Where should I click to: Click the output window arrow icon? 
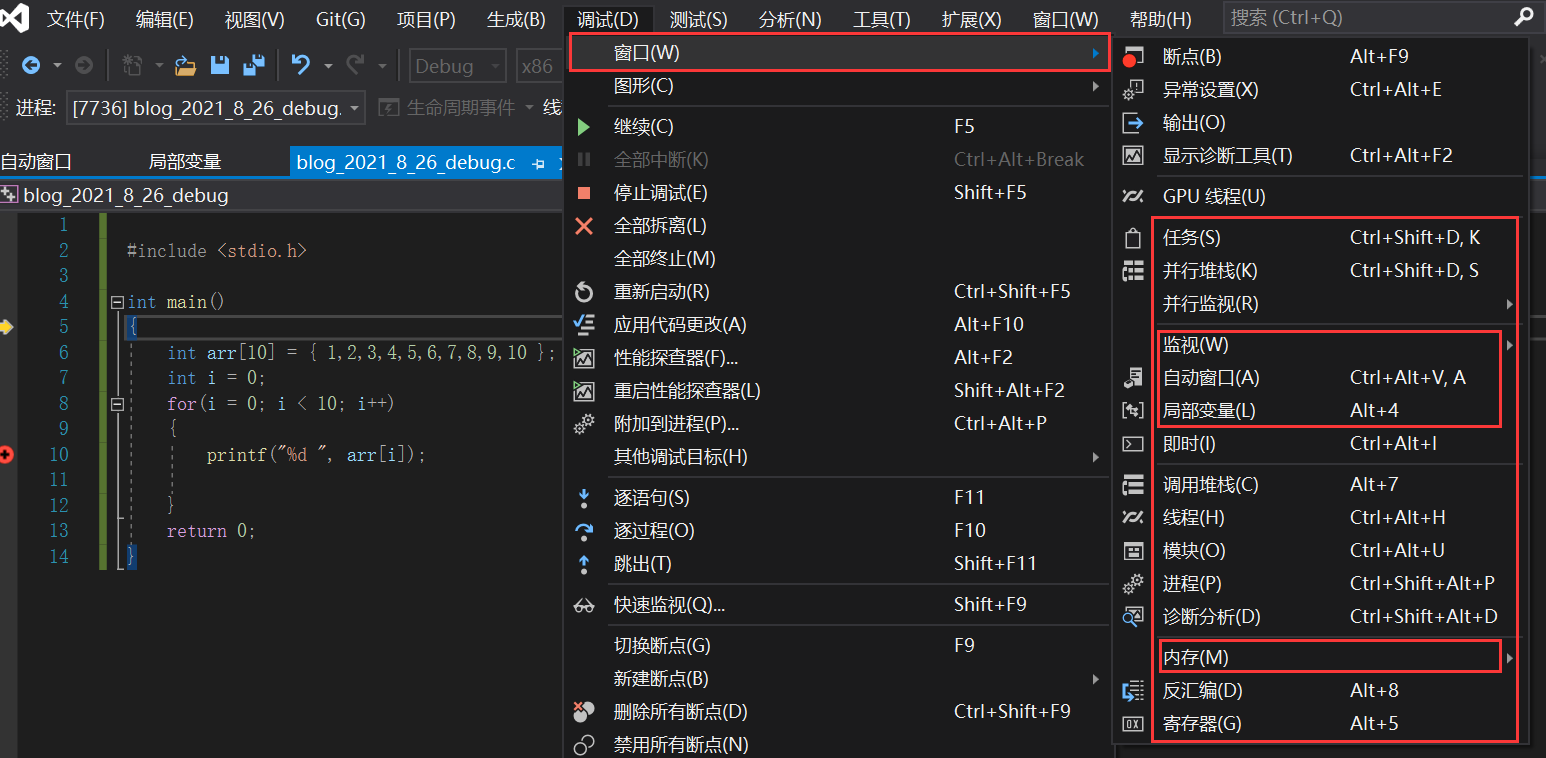pyautogui.click(x=1132, y=123)
